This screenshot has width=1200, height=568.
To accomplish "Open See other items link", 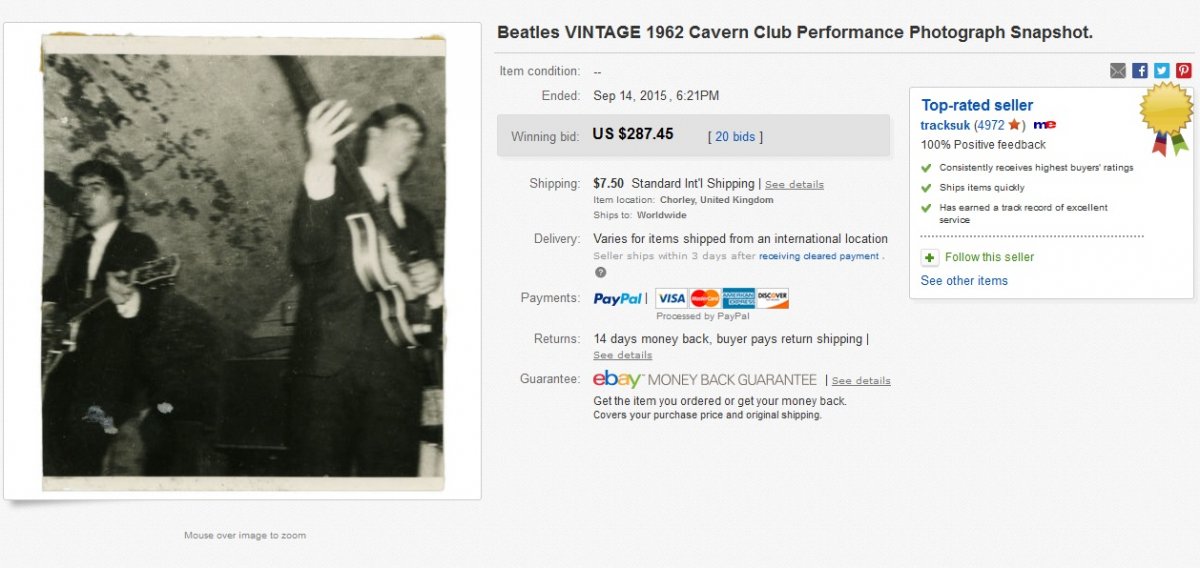I will click(964, 281).
